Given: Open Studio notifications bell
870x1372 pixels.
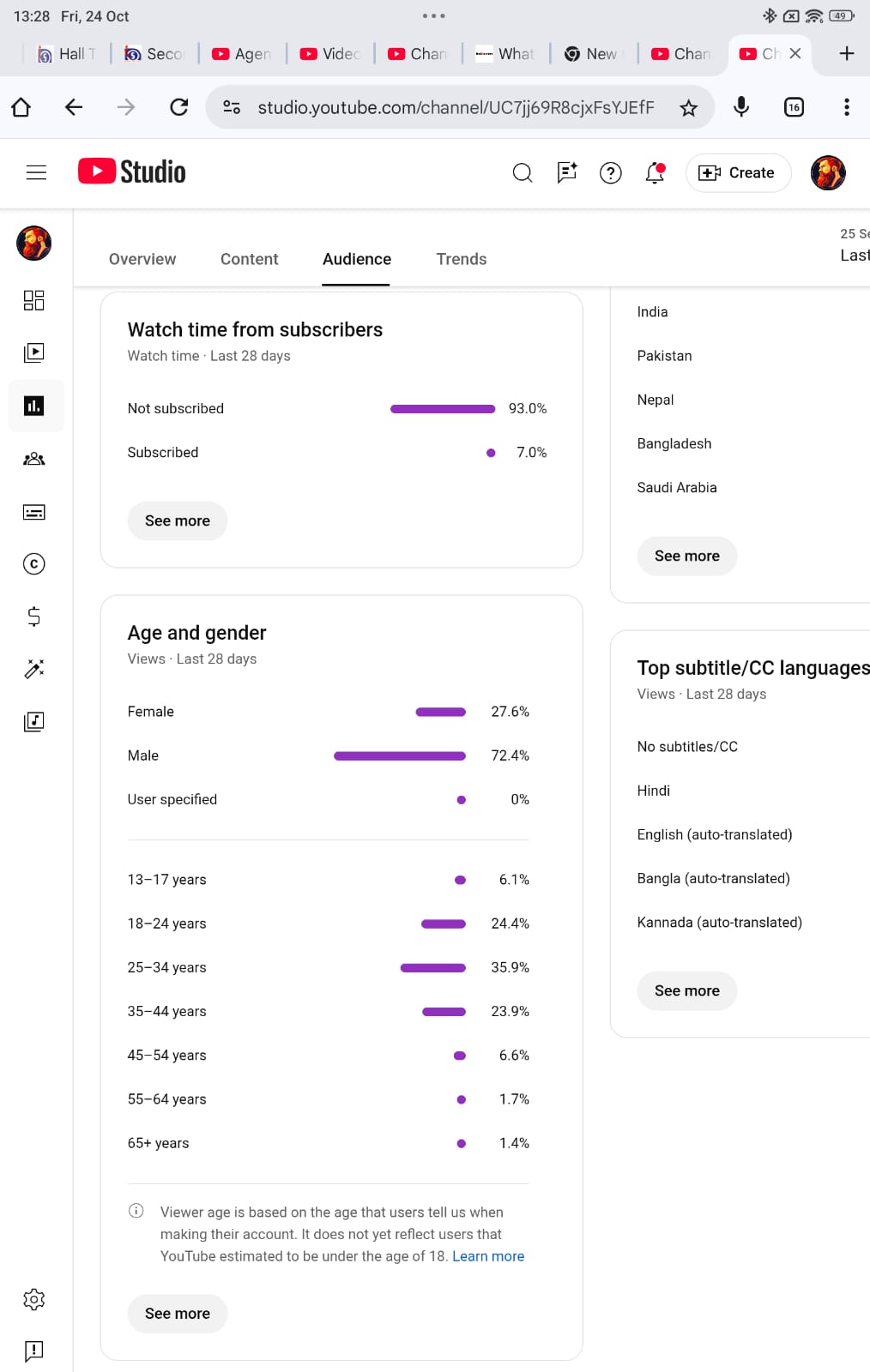Looking at the screenshot, I should click(655, 172).
